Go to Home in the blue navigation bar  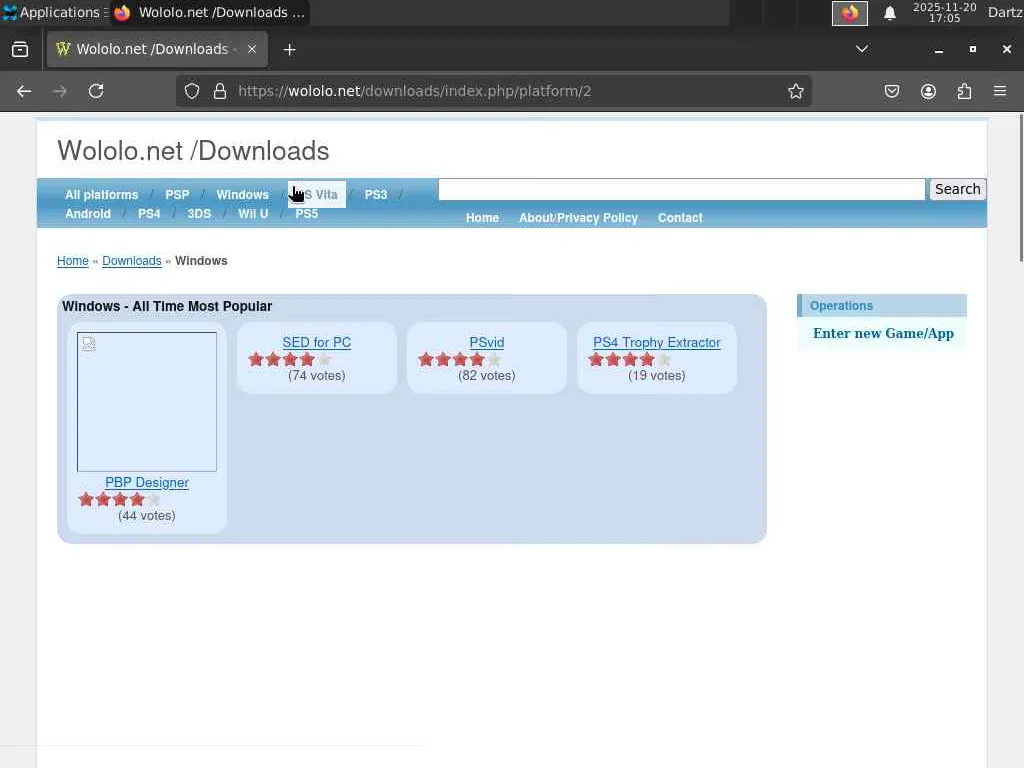(x=482, y=217)
